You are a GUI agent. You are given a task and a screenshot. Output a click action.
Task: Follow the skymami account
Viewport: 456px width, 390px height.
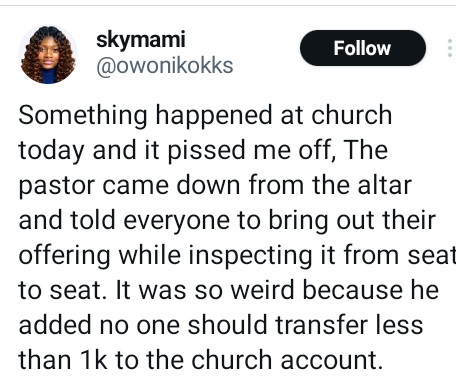coord(363,48)
